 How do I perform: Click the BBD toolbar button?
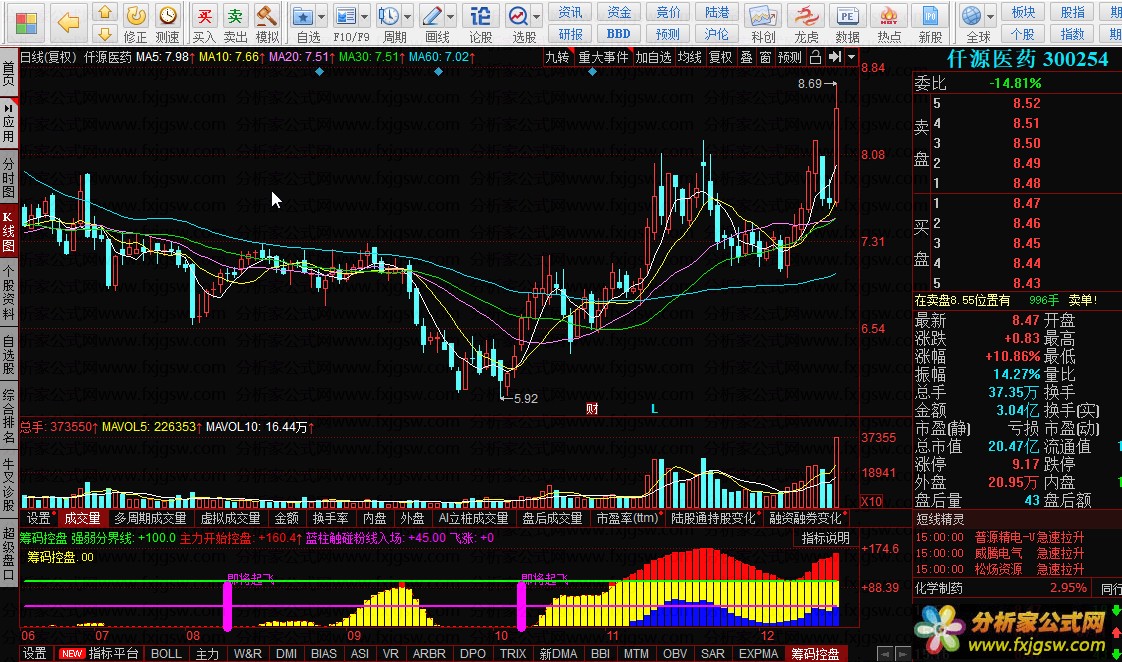pos(618,34)
